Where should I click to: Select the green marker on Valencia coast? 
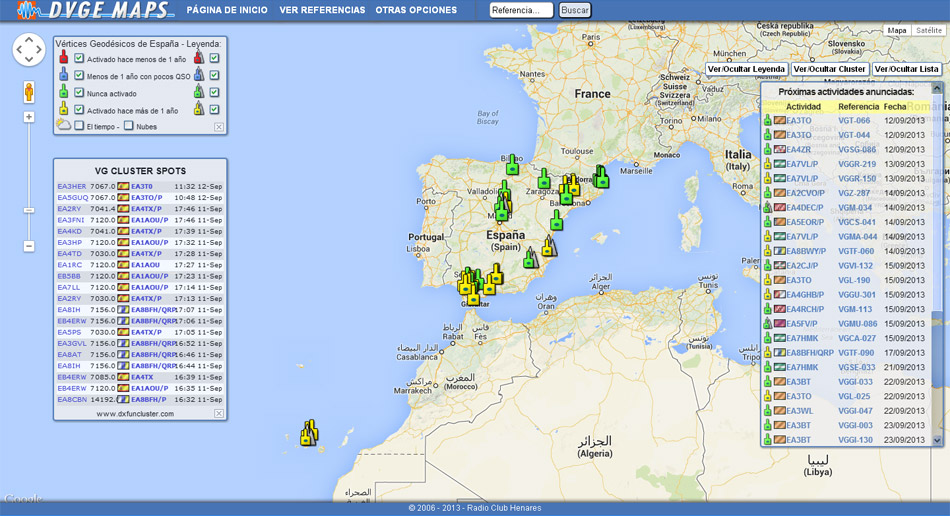point(557,220)
